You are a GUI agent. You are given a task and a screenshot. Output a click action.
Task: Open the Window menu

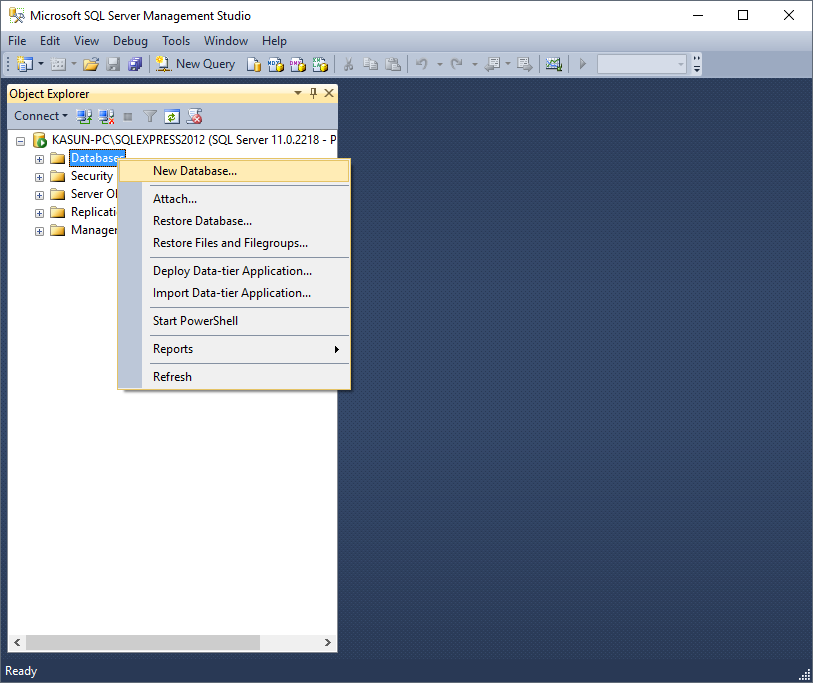click(226, 40)
